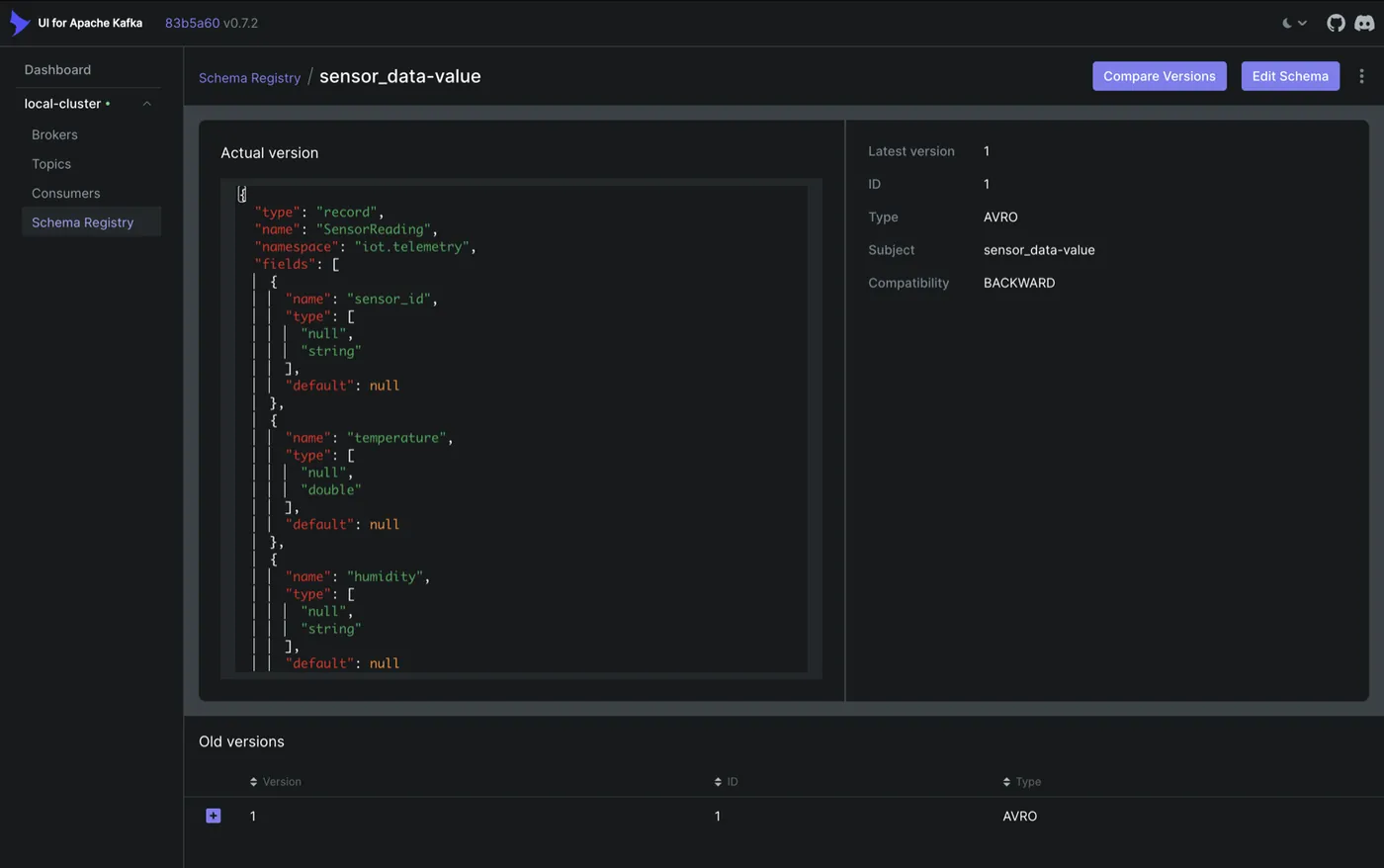The image size is (1384, 868).
Task: Click Schema Registry breadcrumb link
Action: click(249, 78)
